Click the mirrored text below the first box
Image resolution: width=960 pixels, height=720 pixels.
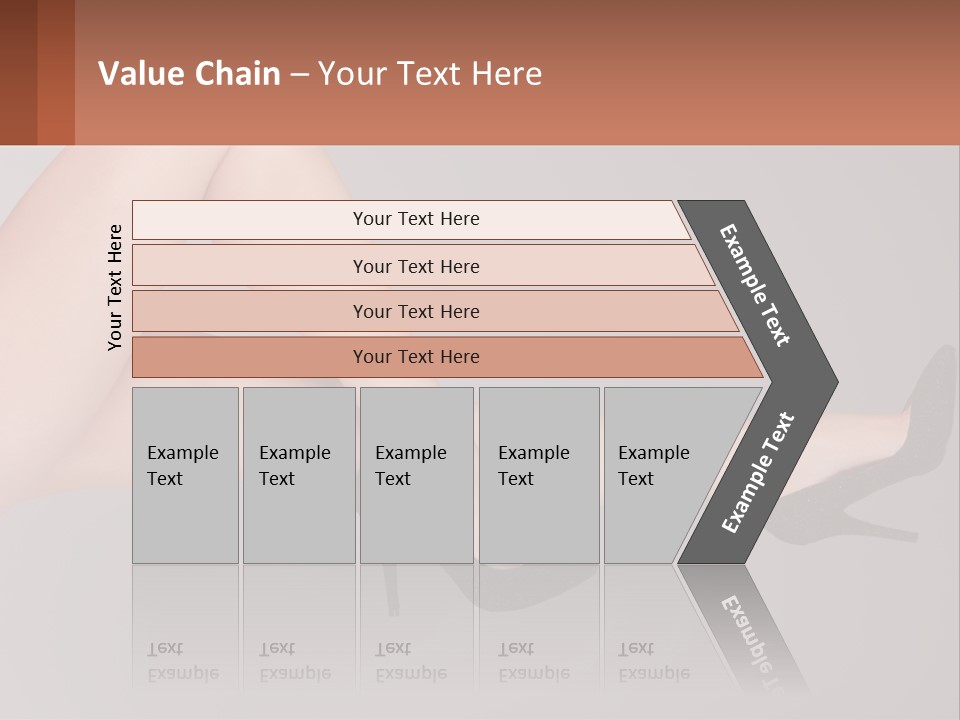click(x=183, y=661)
